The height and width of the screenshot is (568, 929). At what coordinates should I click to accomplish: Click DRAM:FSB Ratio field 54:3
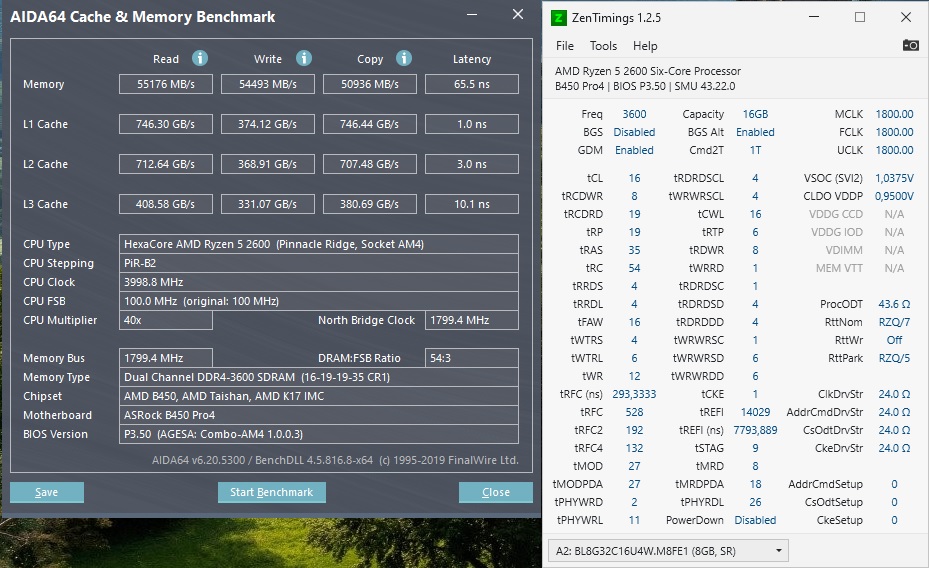[x=472, y=358]
